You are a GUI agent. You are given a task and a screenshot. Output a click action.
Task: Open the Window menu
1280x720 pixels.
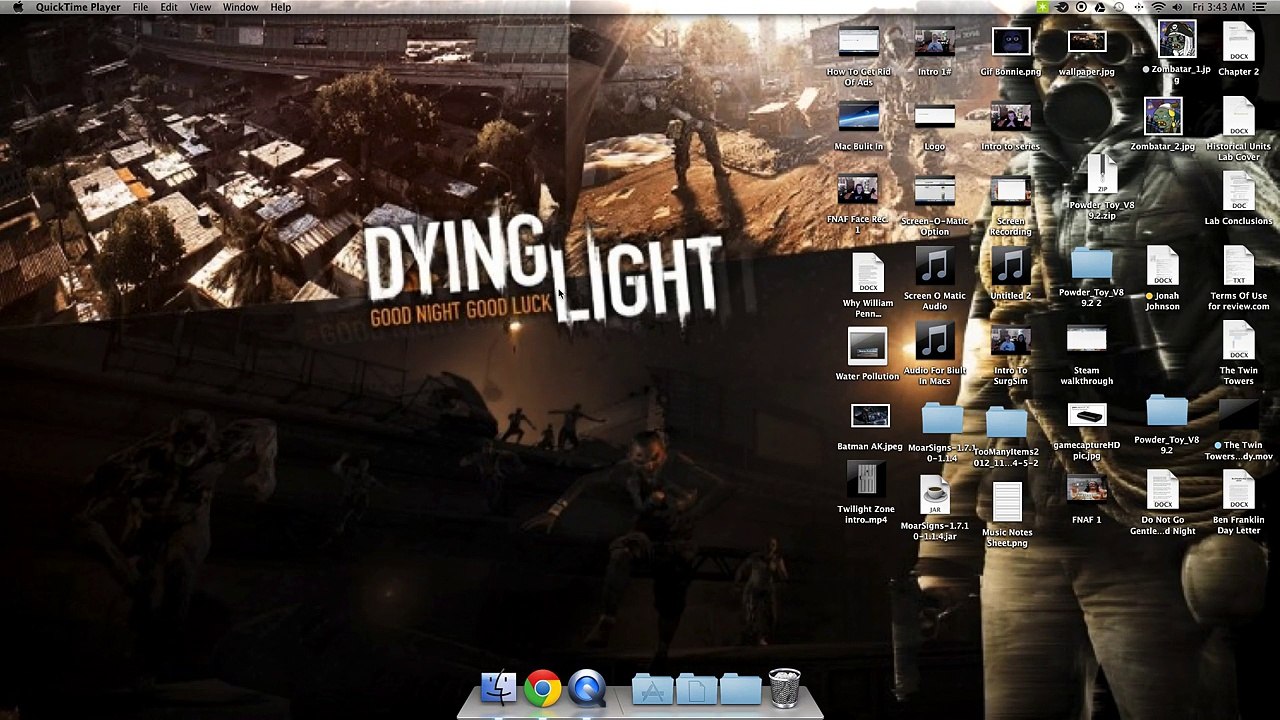point(241,7)
